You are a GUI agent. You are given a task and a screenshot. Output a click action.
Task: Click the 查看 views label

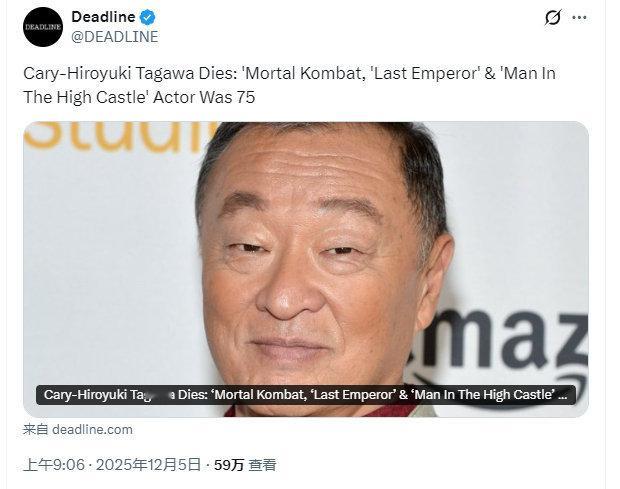[x=262, y=465]
